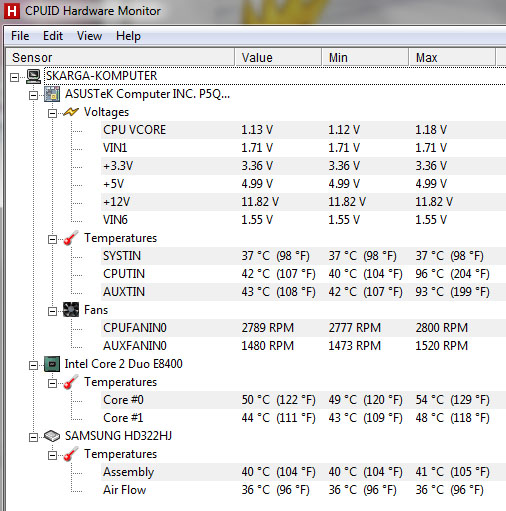506x511 pixels.
Task: Select the Voltages label
Action: [x=106, y=112]
